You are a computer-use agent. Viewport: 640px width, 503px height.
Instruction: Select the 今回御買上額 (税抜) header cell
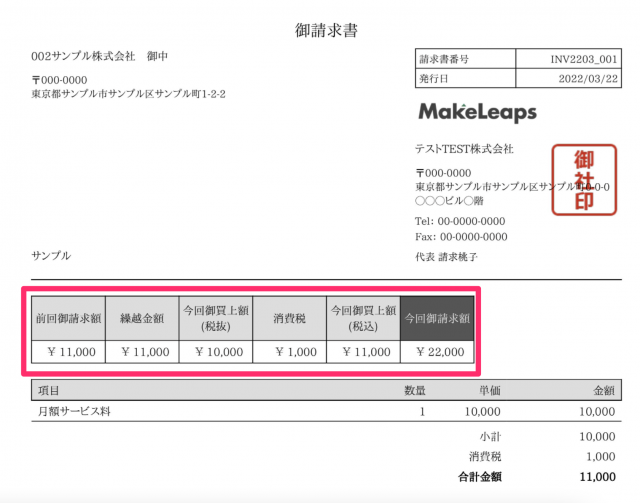pyautogui.click(x=215, y=318)
